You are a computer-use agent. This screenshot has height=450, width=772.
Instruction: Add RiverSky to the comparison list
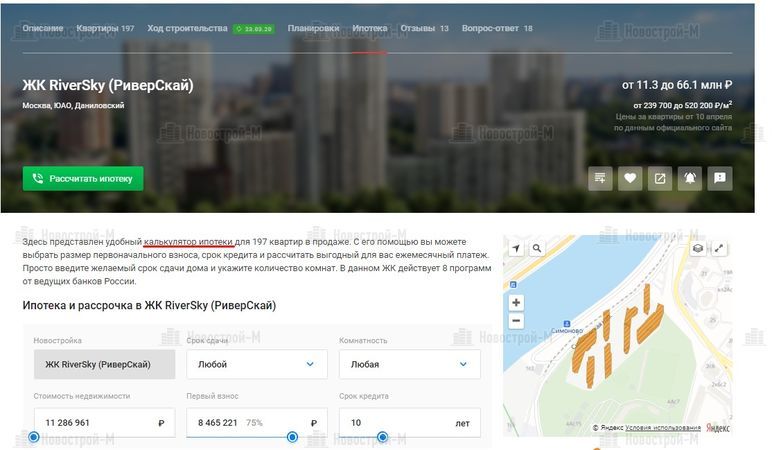point(600,178)
